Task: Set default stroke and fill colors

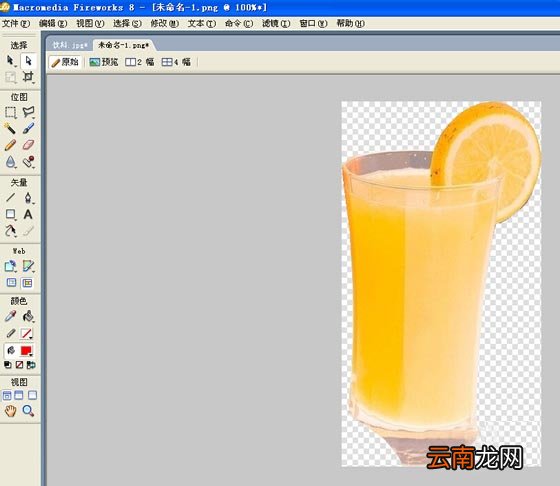Action: tap(8, 365)
